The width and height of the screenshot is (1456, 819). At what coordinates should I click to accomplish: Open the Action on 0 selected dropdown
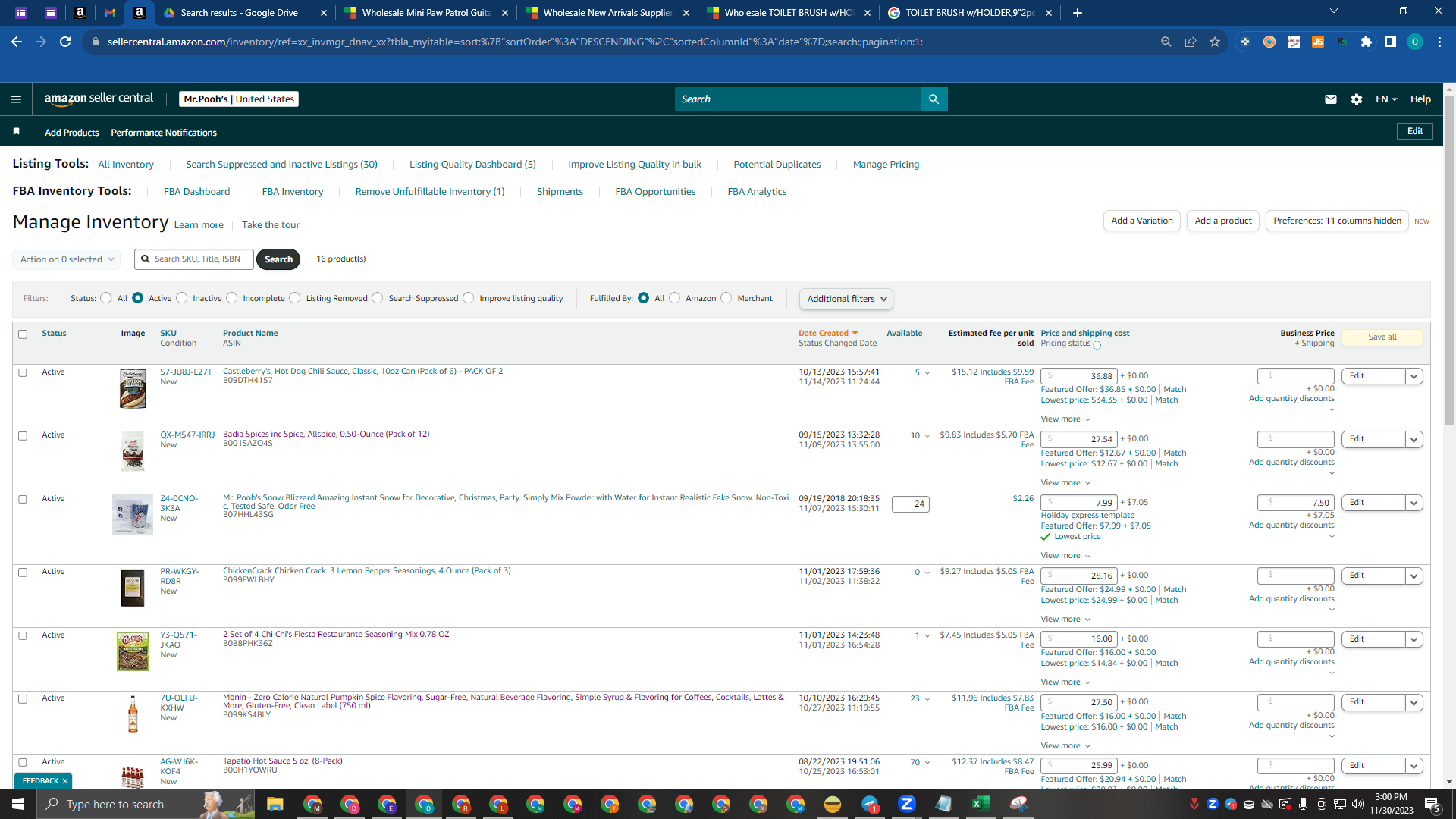pos(67,259)
